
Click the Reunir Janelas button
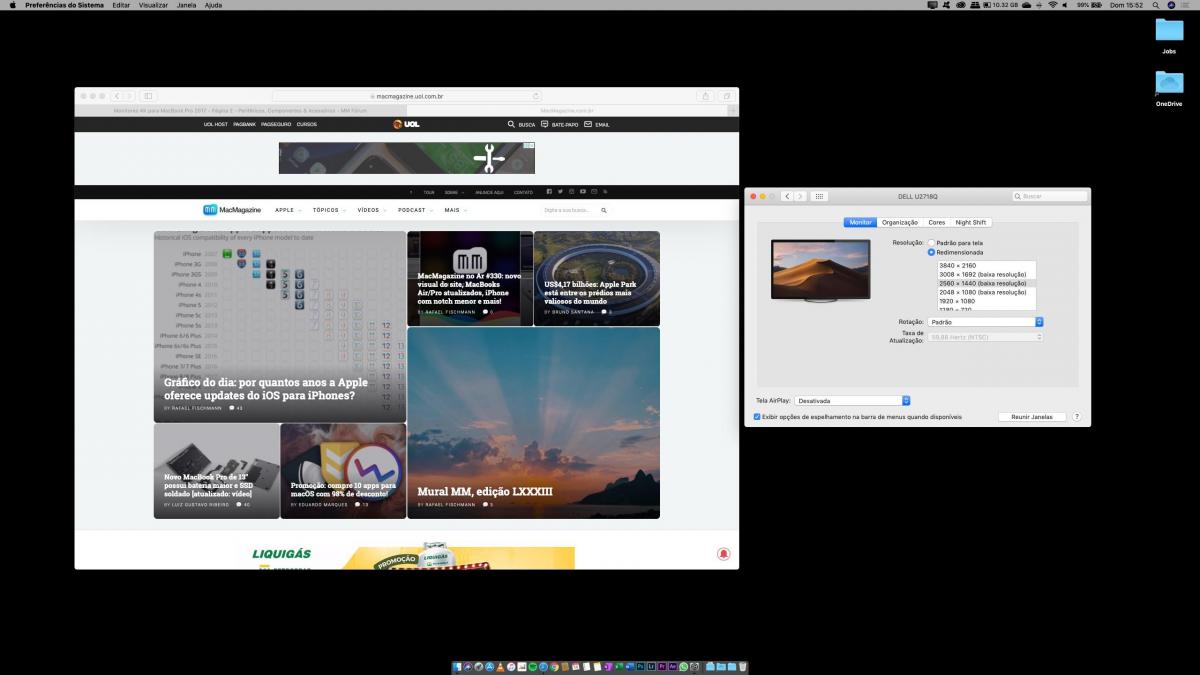pyautogui.click(x=1032, y=416)
